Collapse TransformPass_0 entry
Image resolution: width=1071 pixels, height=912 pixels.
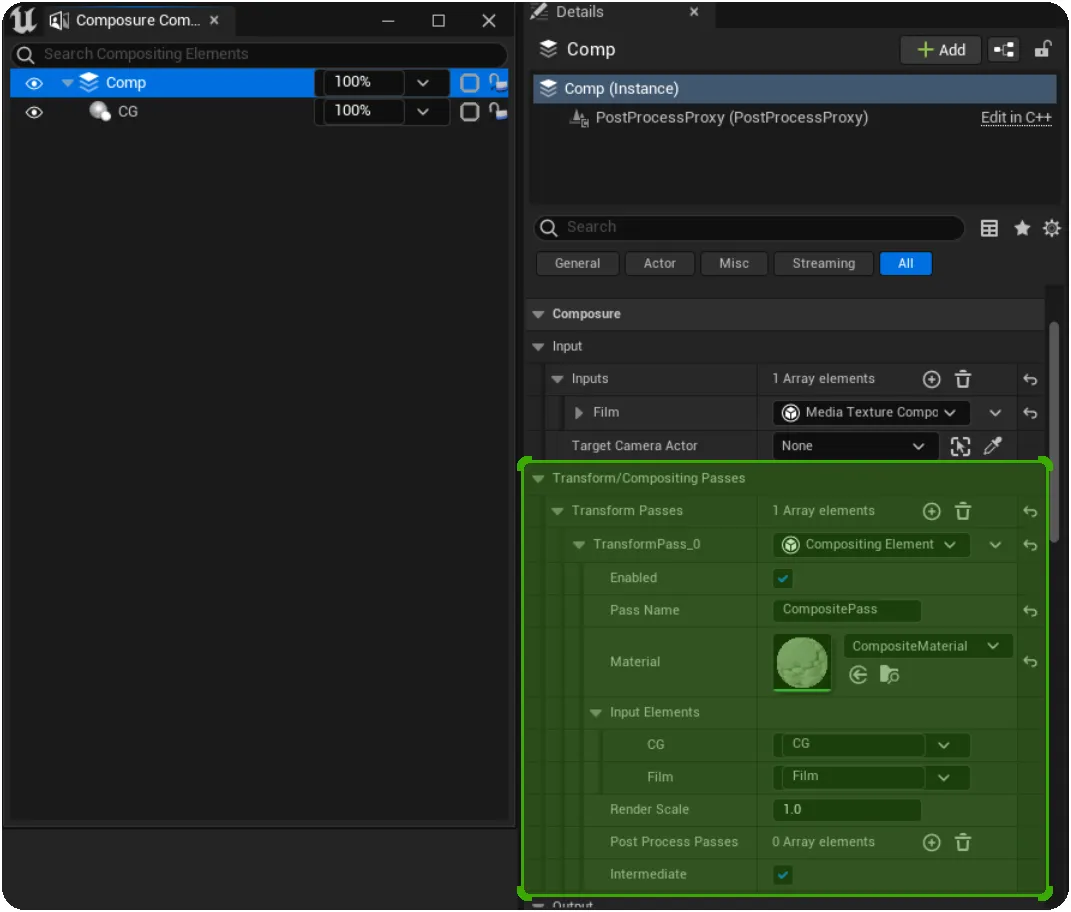pos(579,545)
